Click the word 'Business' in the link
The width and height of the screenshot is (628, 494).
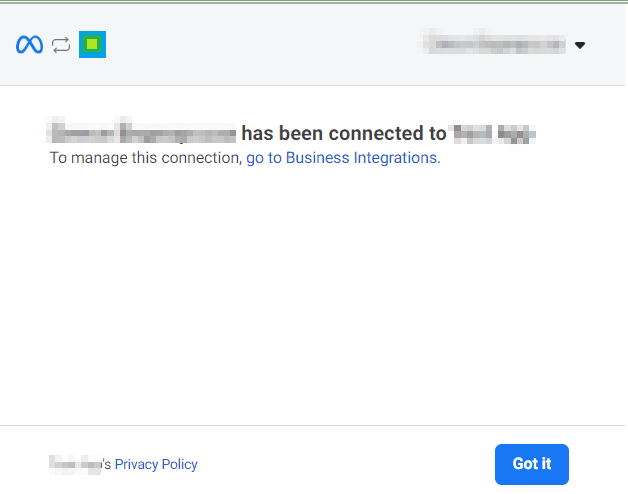[x=317, y=158]
